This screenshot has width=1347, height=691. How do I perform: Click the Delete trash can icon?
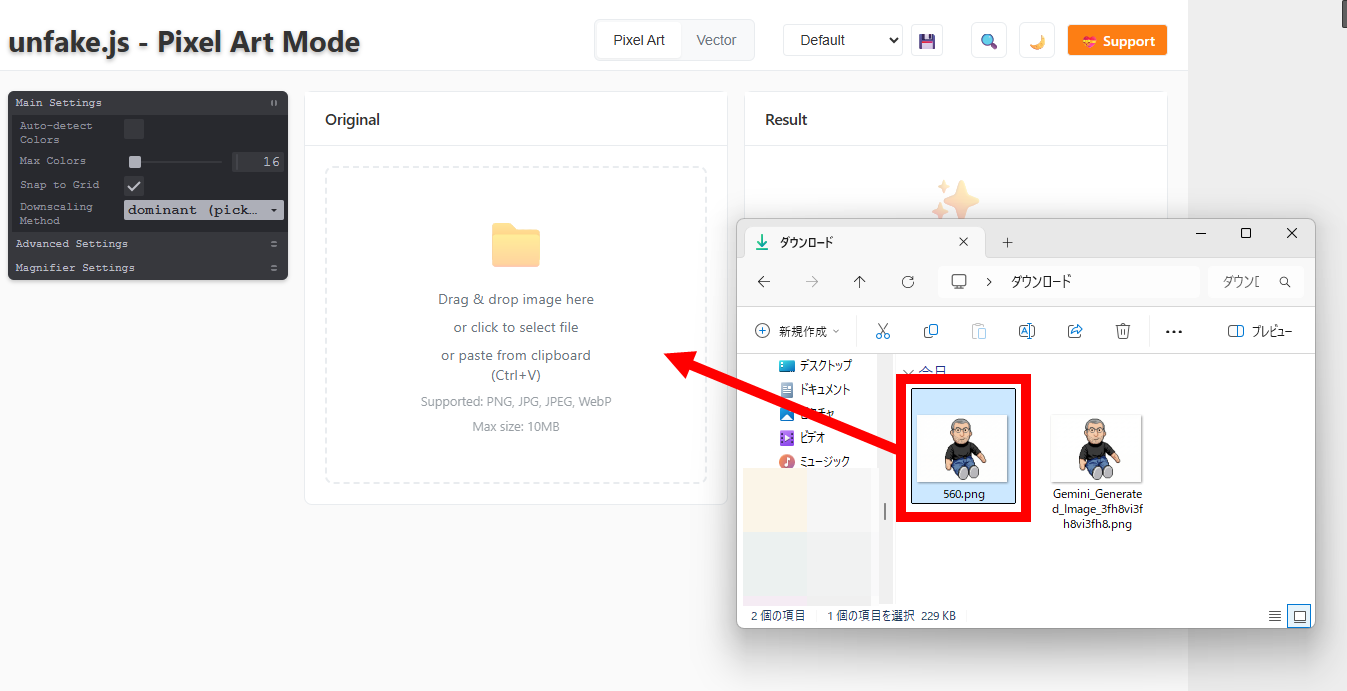pyautogui.click(x=1123, y=331)
